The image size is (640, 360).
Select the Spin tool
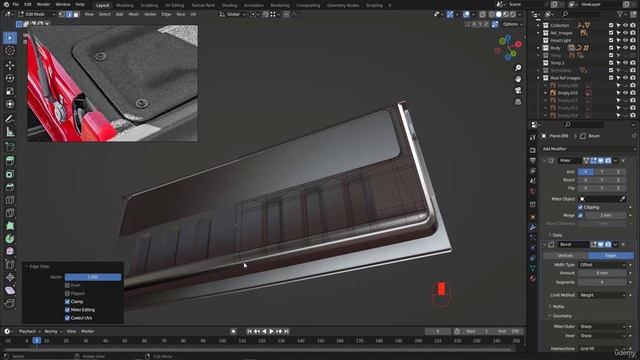(x=10, y=239)
